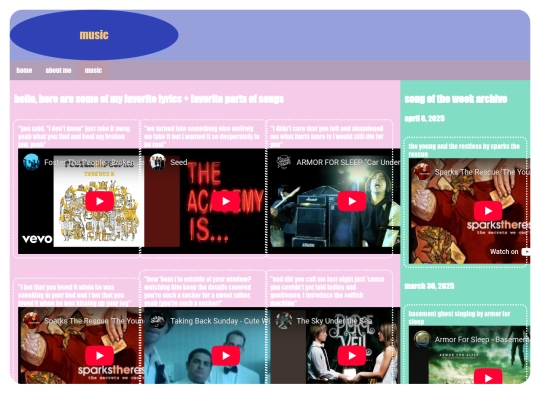Play the Taking Back Sunday video

(226, 355)
